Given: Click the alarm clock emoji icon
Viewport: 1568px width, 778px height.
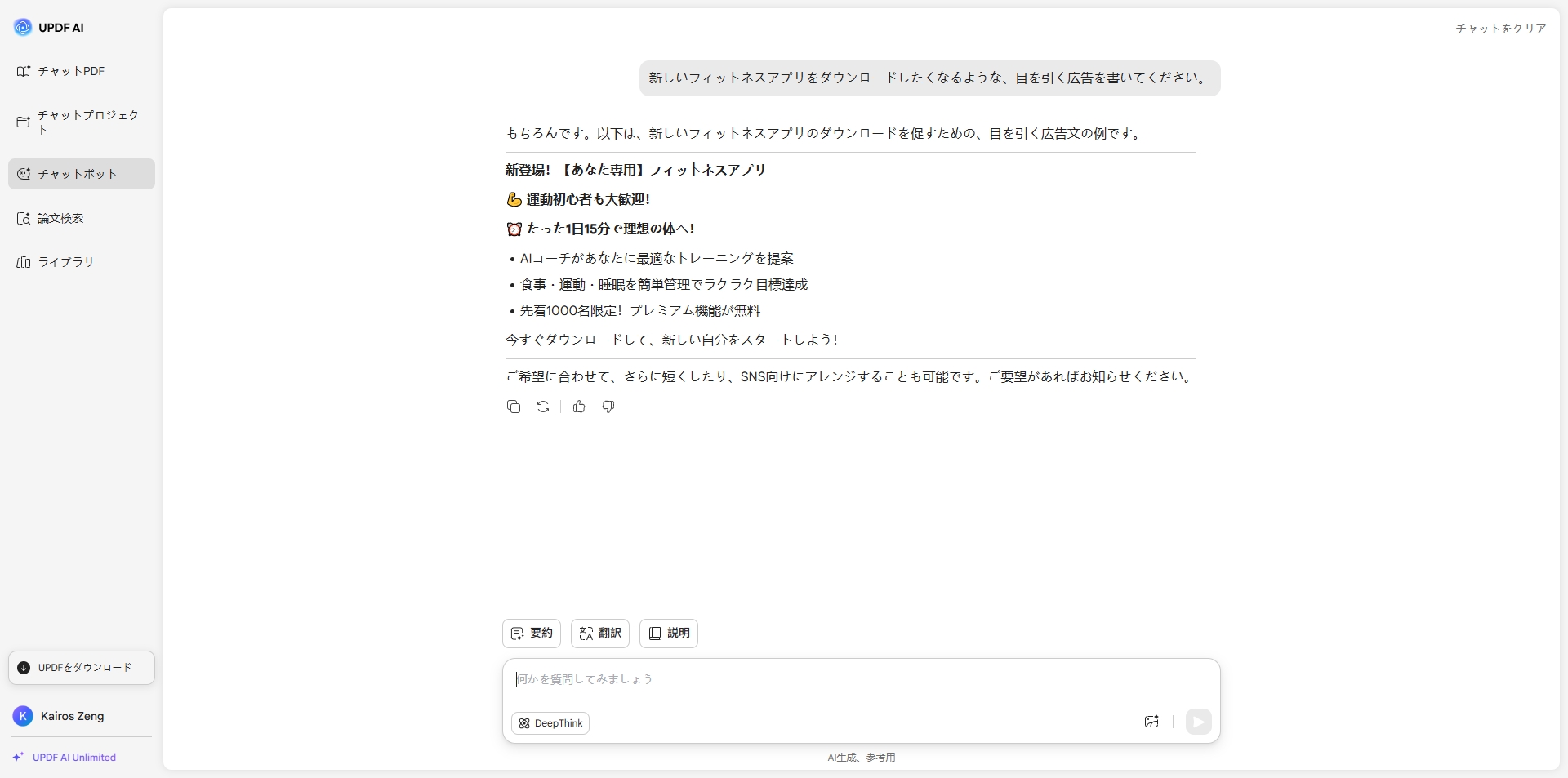Looking at the screenshot, I should (x=514, y=229).
